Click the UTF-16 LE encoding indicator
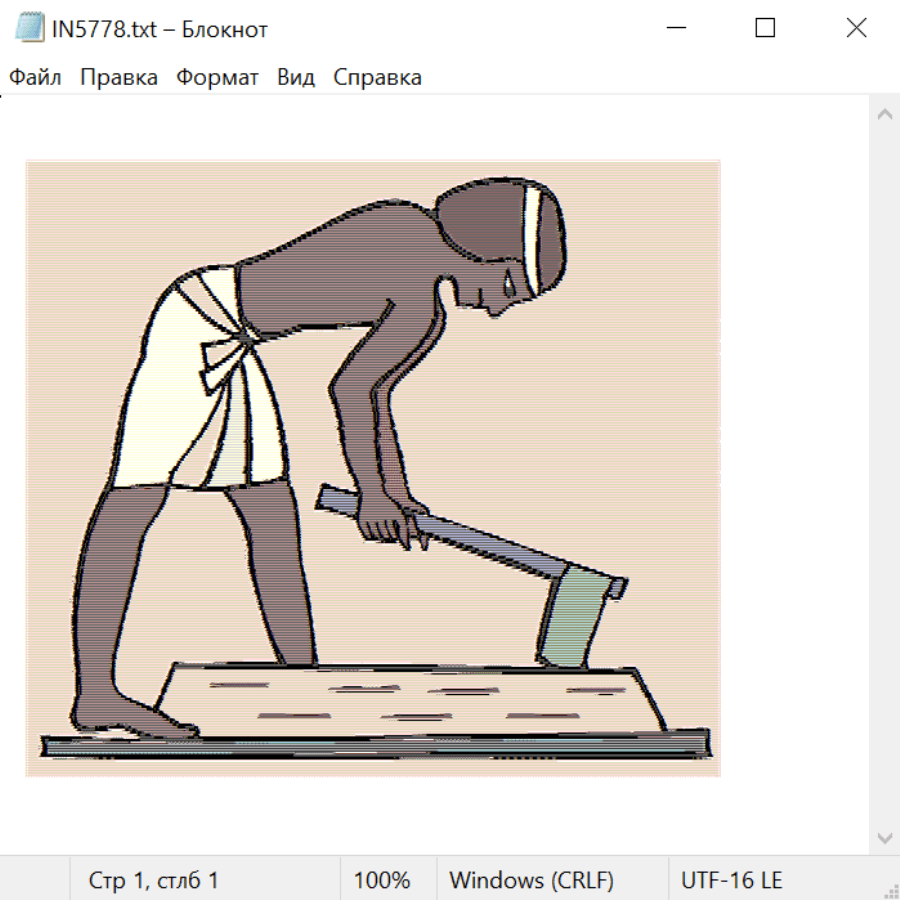The height and width of the screenshot is (900, 900). pyautogui.click(x=731, y=881)
